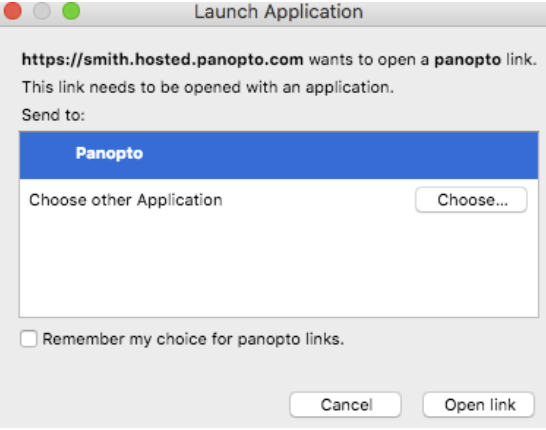Confirm with the Open link button
The image size is (546, 430).
479,405
